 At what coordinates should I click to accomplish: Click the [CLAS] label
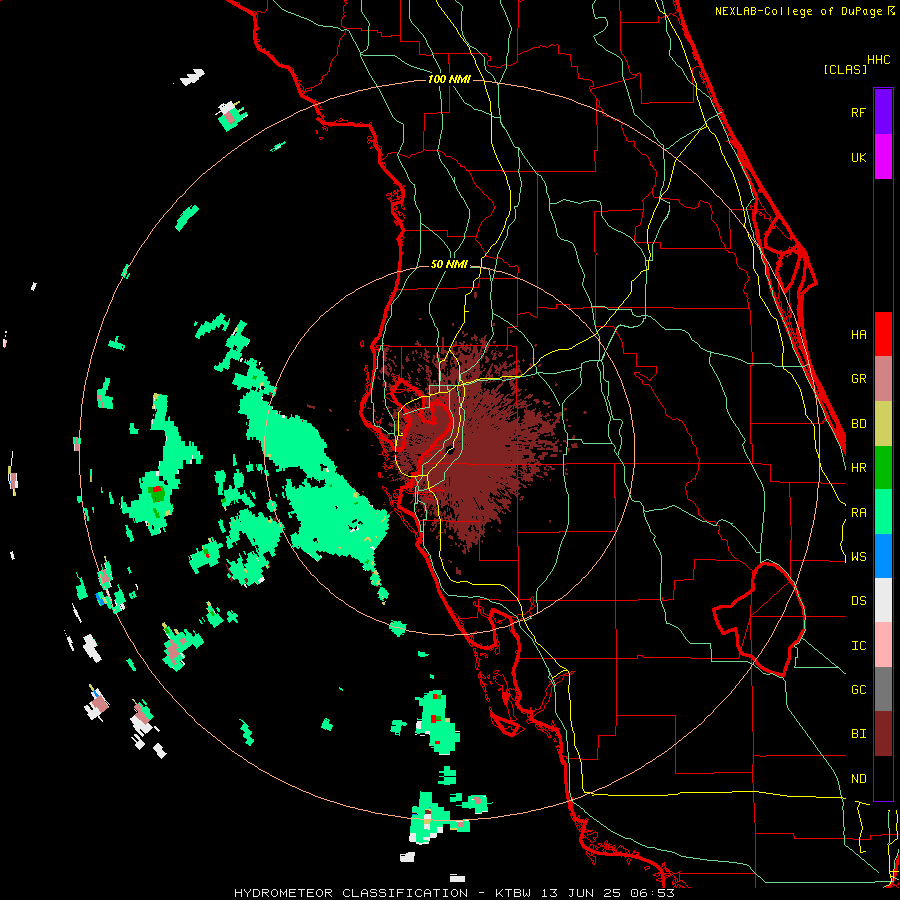(x=845, y=70)
